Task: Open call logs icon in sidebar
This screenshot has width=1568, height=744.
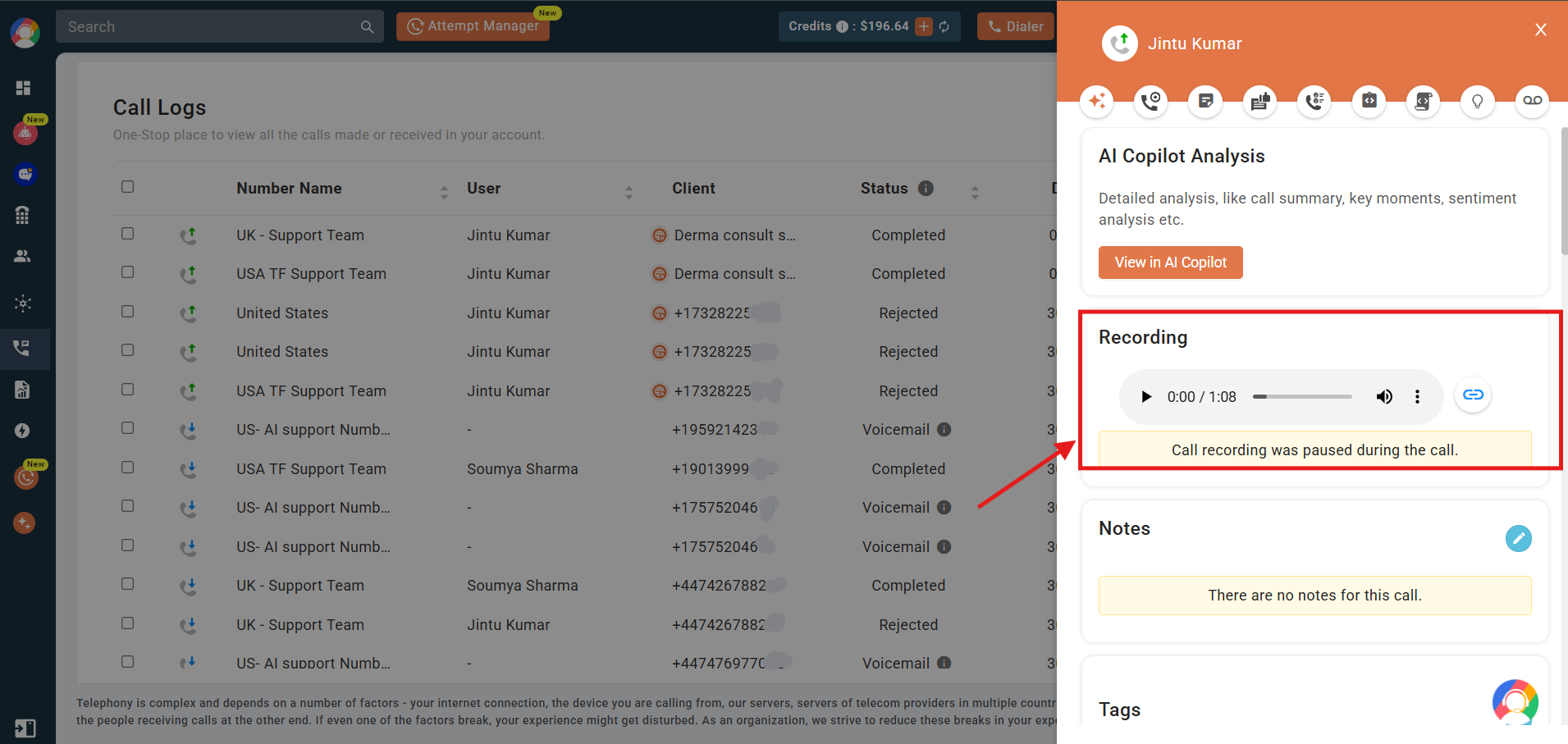Action: click(x=21, y=348)
